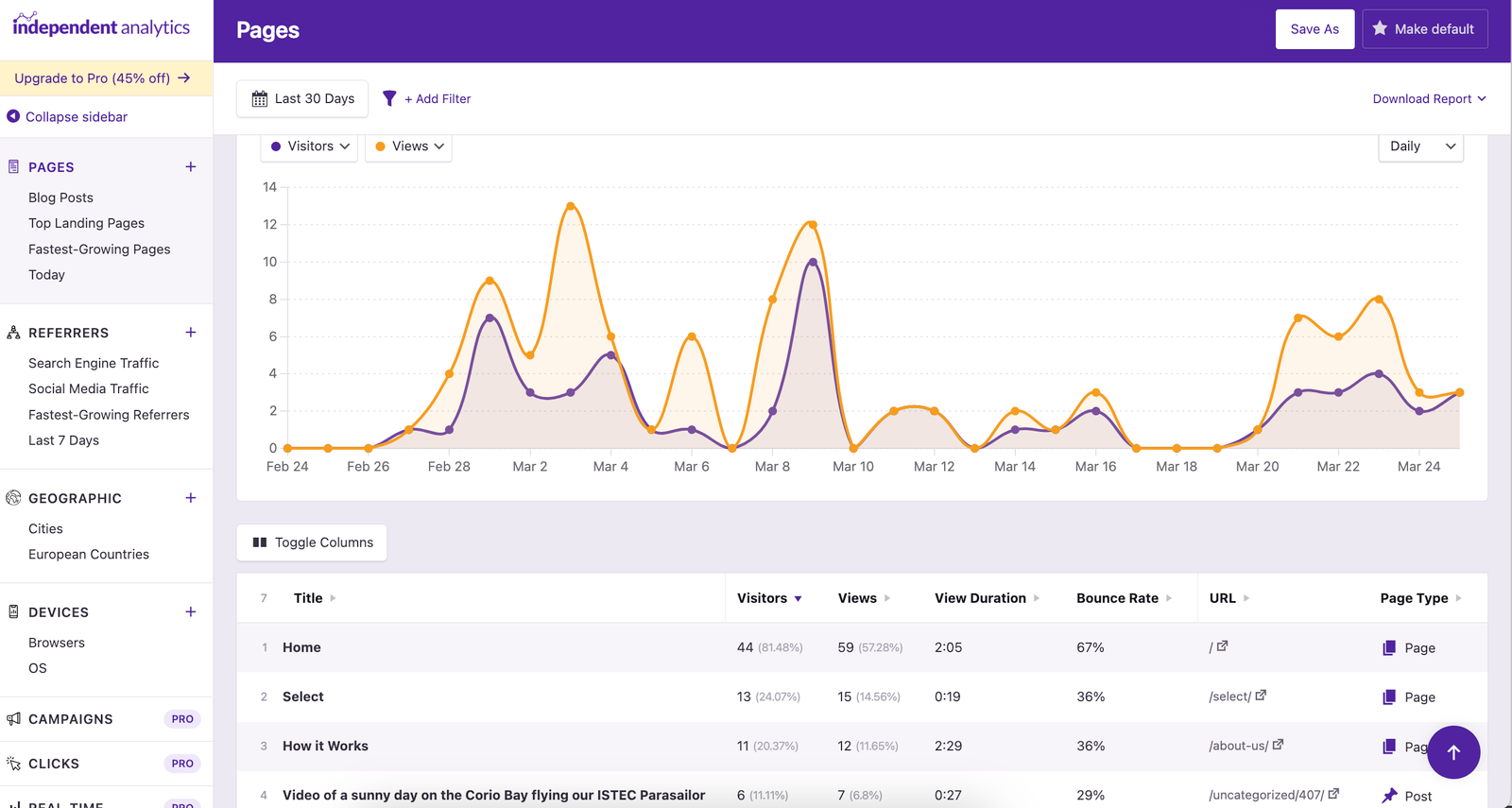Open the Visitors metric dropdown
Image resolution: width=1512 pixels, height=808 pixels.
click(310, 146)
